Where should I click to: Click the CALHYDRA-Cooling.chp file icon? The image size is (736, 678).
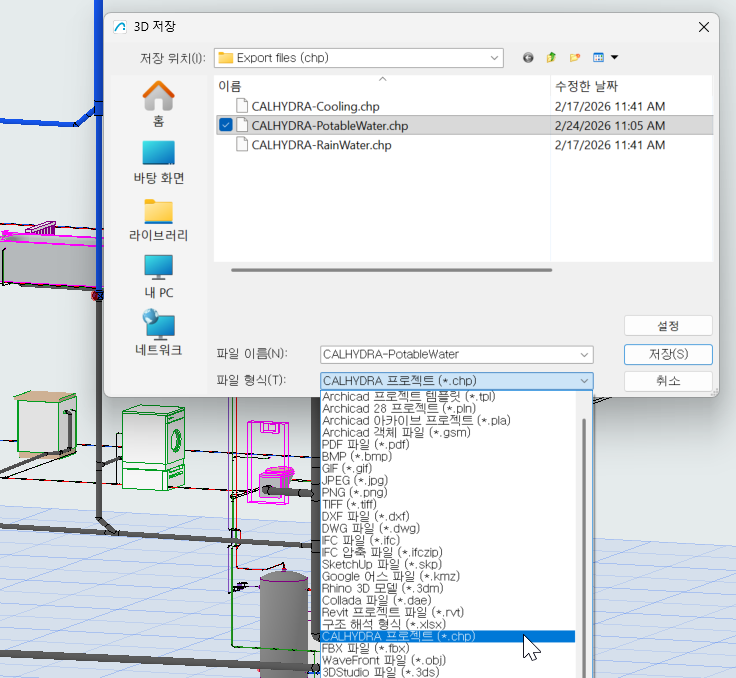point(242,106)
